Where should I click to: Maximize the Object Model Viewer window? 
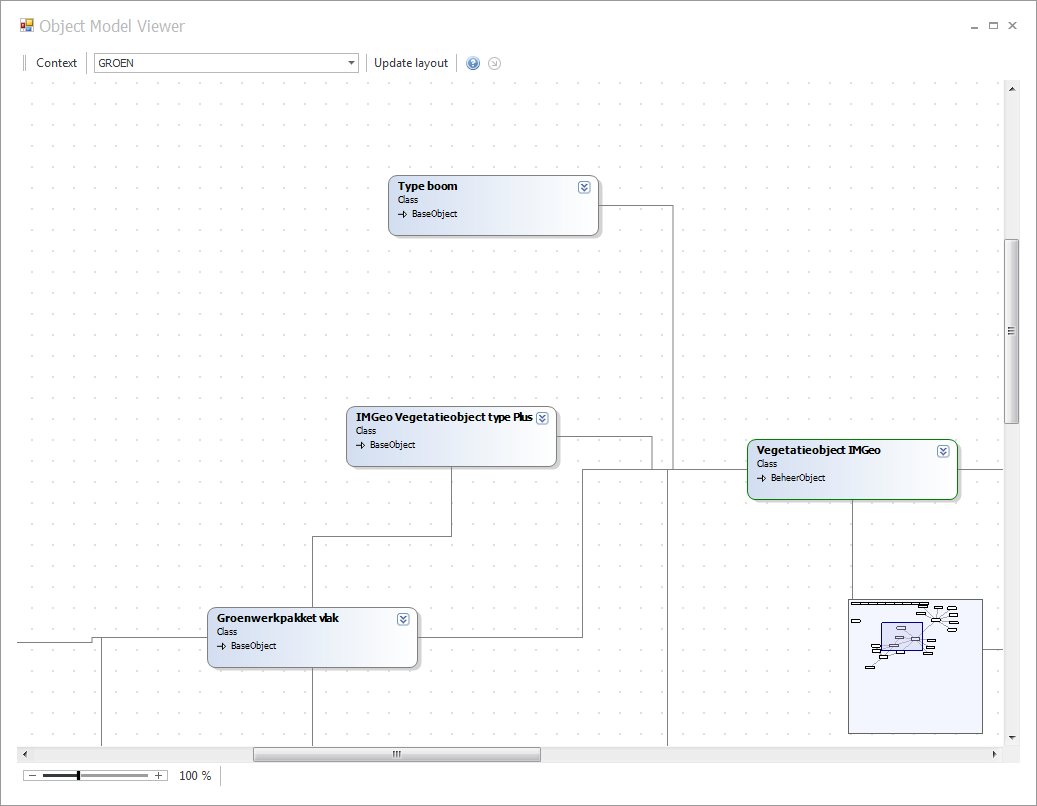993,26
